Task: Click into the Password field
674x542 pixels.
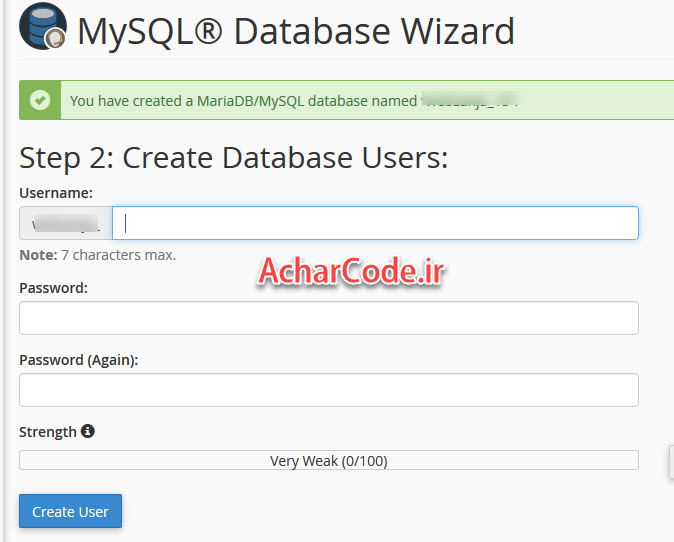Action: tap(329, 318)
